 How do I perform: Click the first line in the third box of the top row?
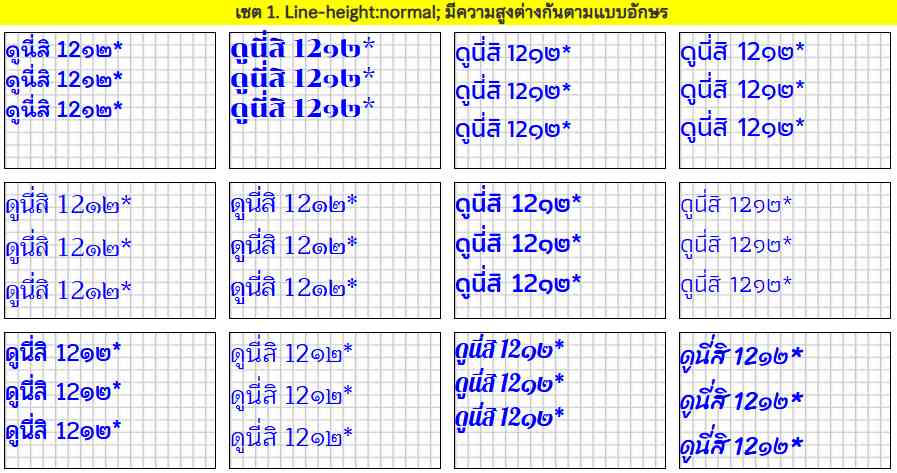click(513, 54)
